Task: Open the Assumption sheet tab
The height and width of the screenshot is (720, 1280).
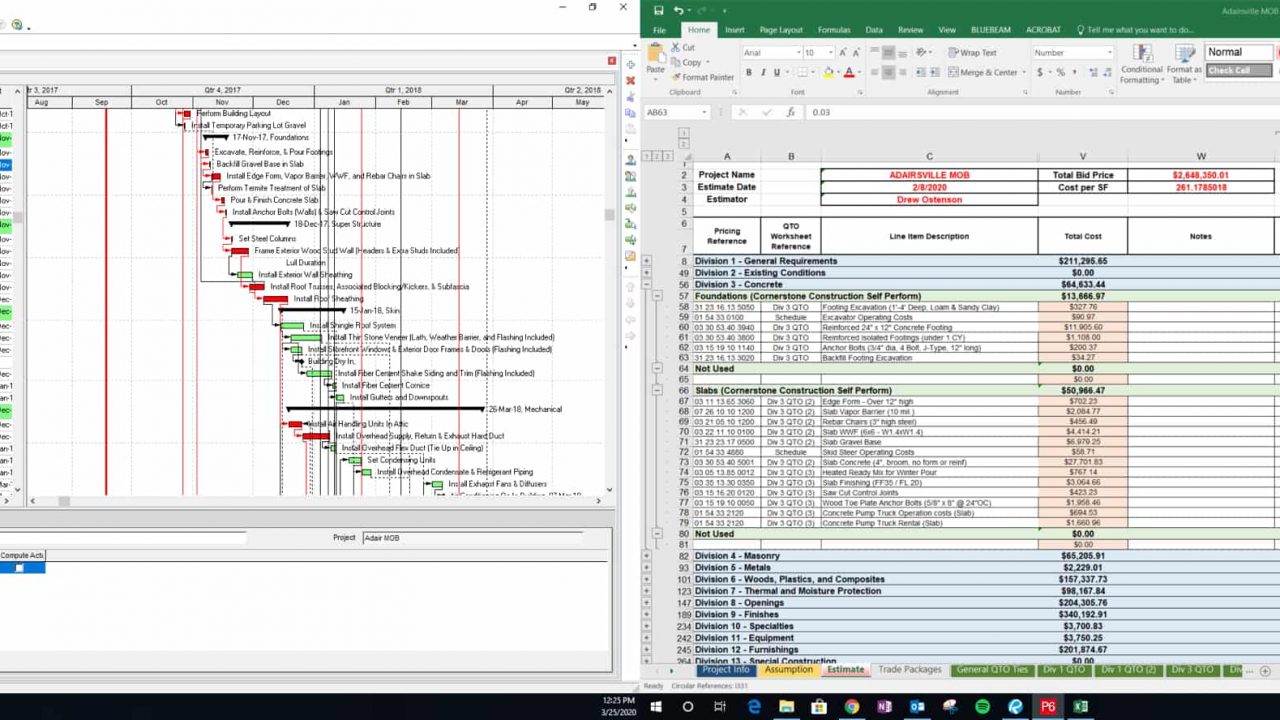Action: click(789, 670)
